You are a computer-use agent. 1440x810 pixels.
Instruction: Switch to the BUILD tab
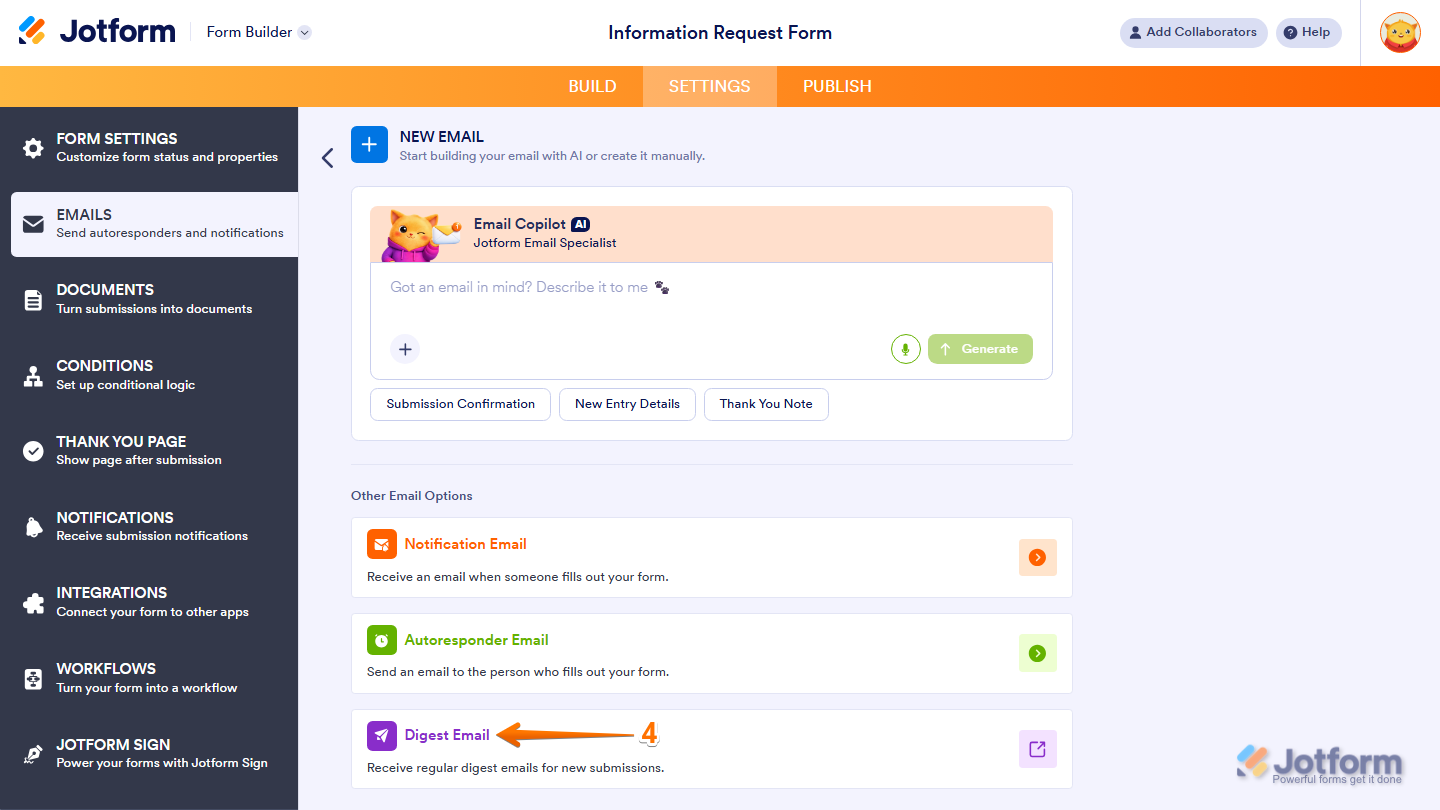592,86
